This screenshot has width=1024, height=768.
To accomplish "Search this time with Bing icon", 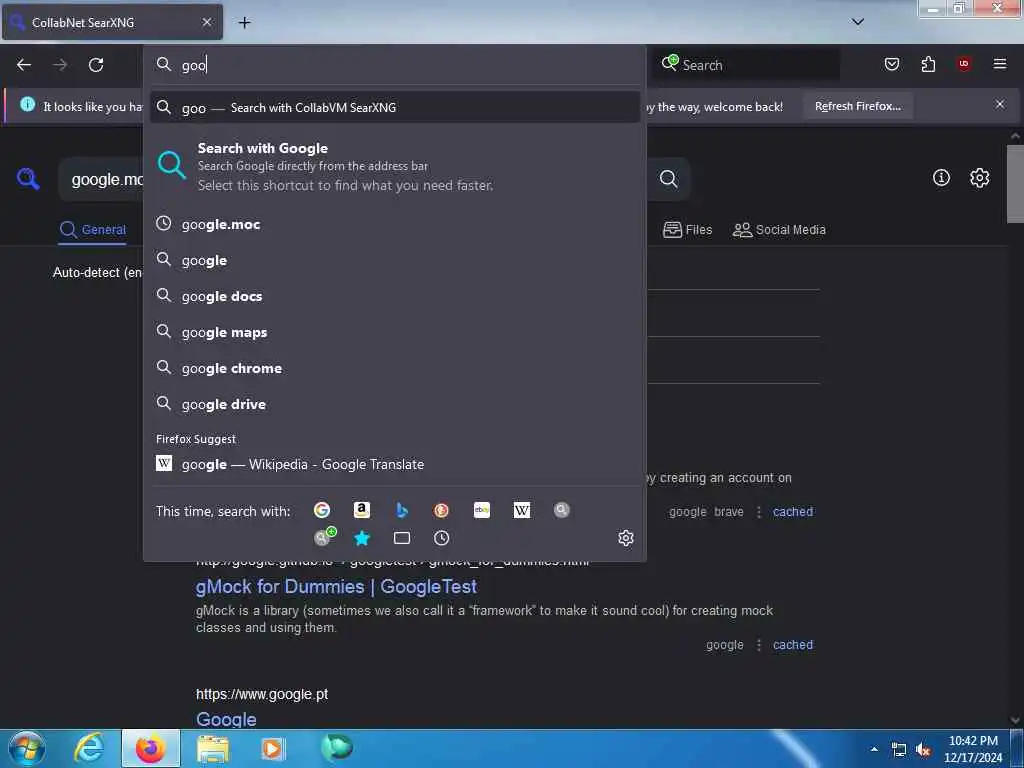I will point(402,510).
